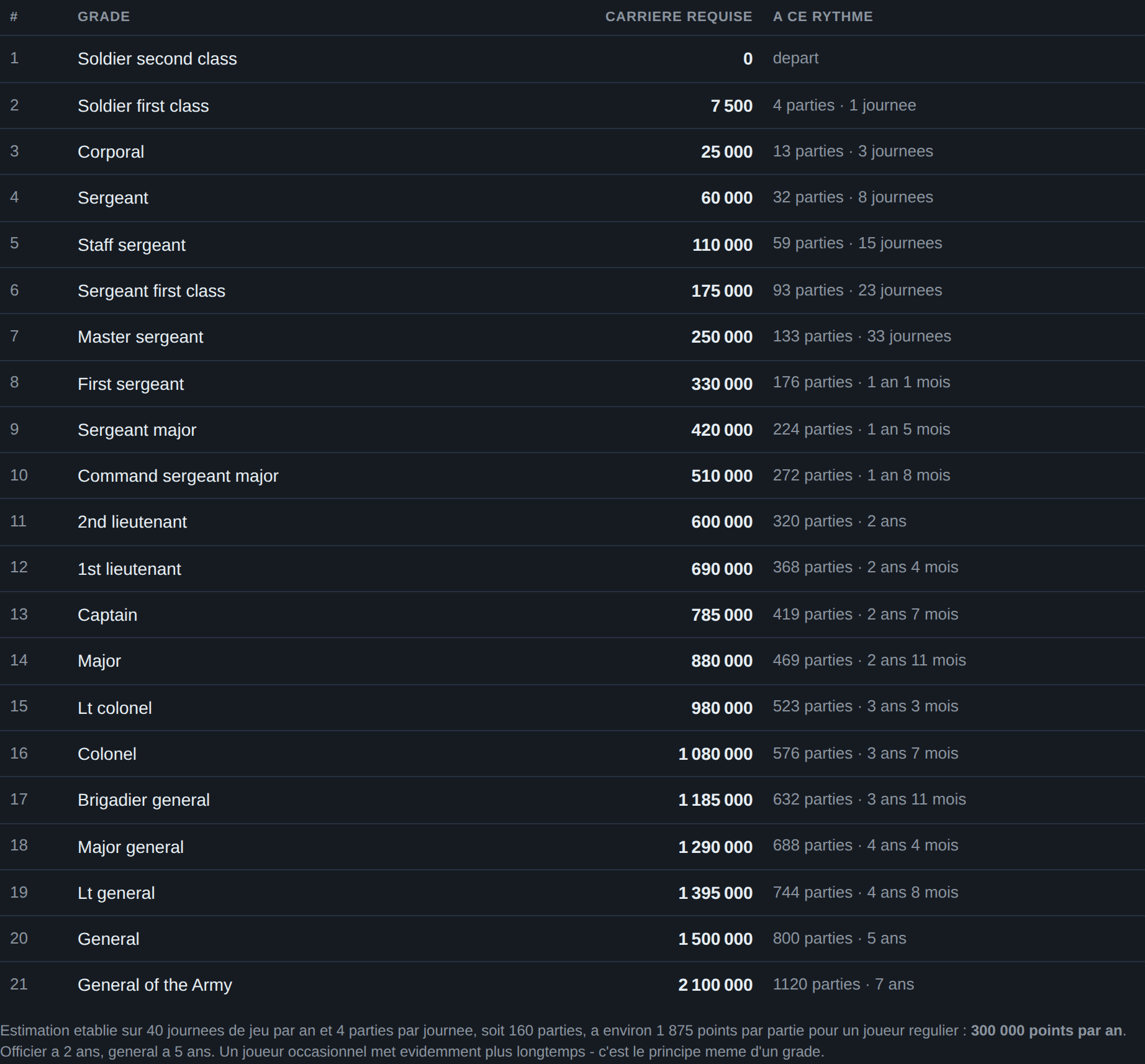1145x1064 pixels.
Task: Select the 2 100 000 career value
Action: 715,985
